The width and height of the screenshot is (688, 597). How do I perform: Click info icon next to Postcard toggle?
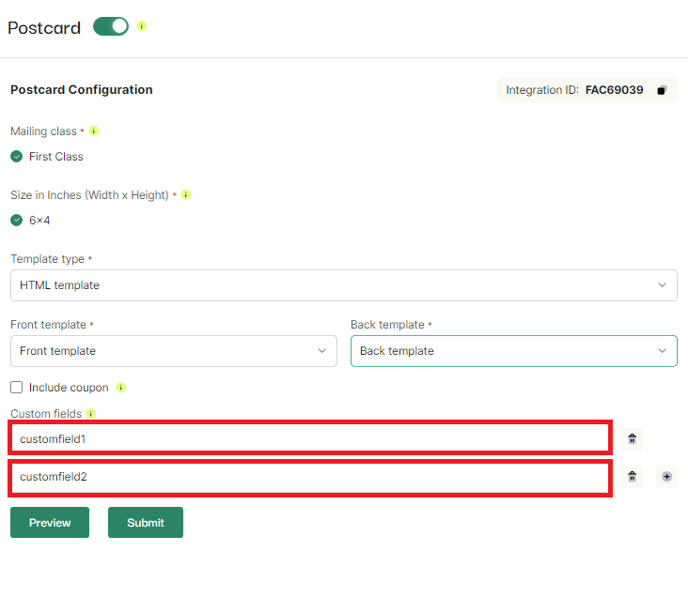point(141,26)
